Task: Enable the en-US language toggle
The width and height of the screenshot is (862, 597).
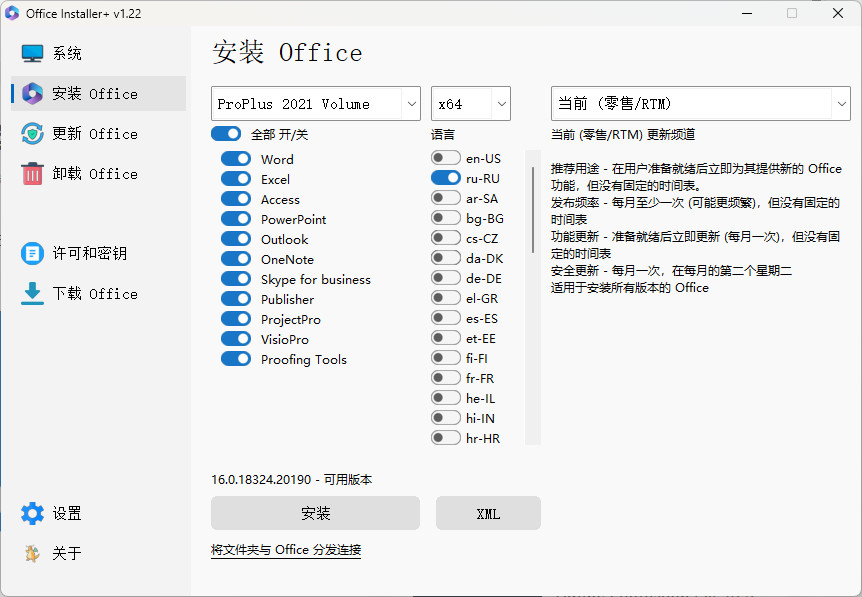Action: (x=446, y=158)
